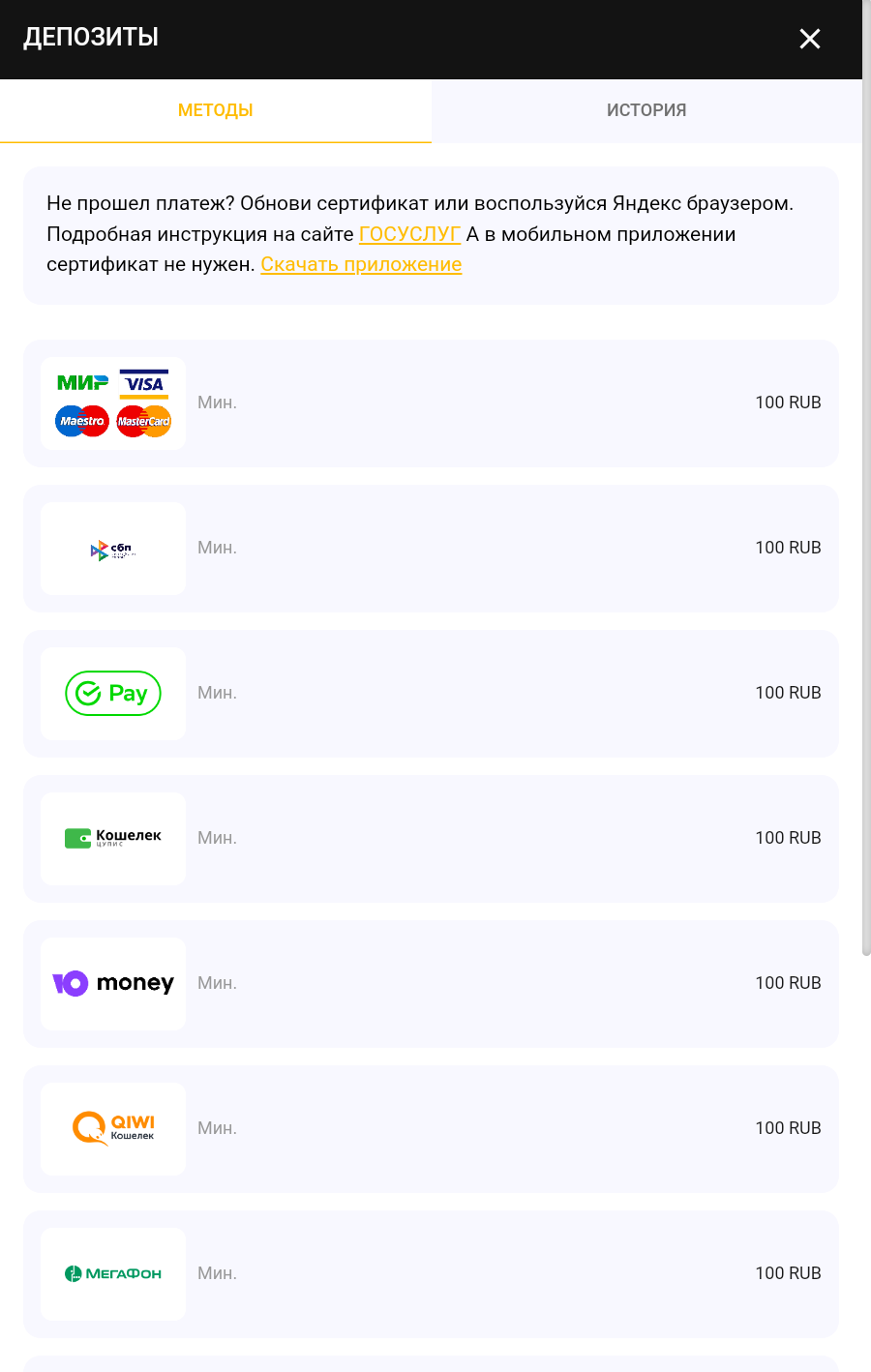Click the Скачать приложение link
871x1372 pixels.
coord(361,264)
